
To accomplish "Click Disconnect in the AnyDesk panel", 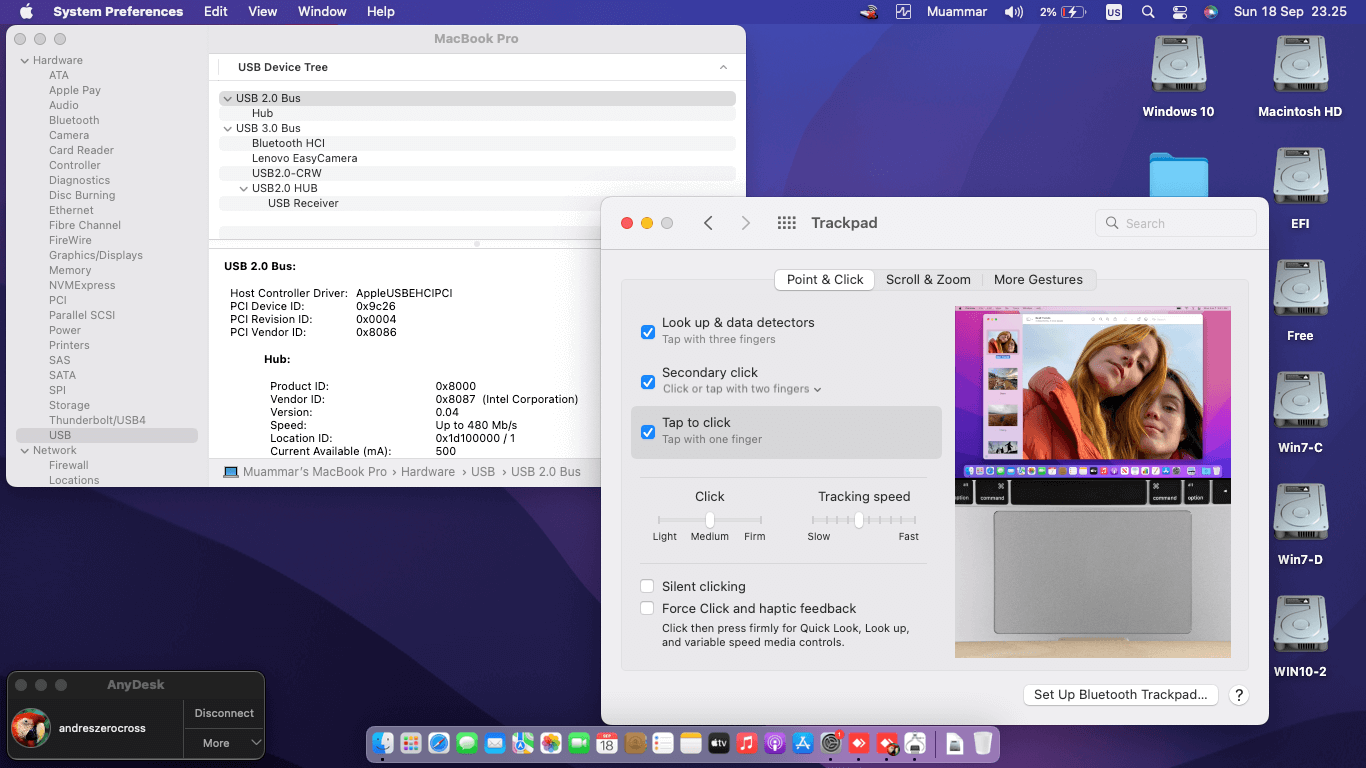I will (x=224, y=713).
